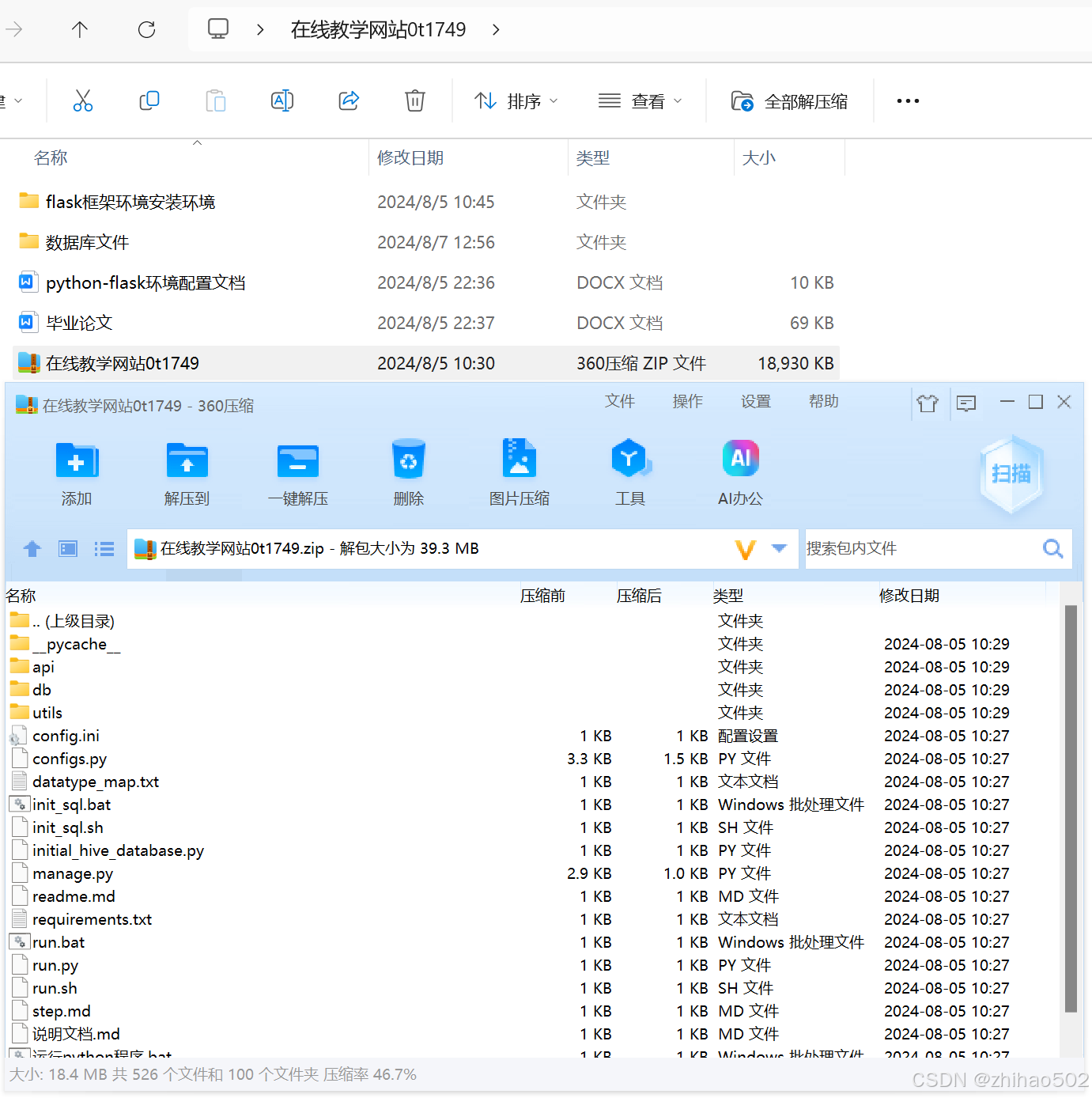Viewport: 1092px width, 1098px height.
Task: Click the Explorer forward arrow button
Action: pos(13,30)
